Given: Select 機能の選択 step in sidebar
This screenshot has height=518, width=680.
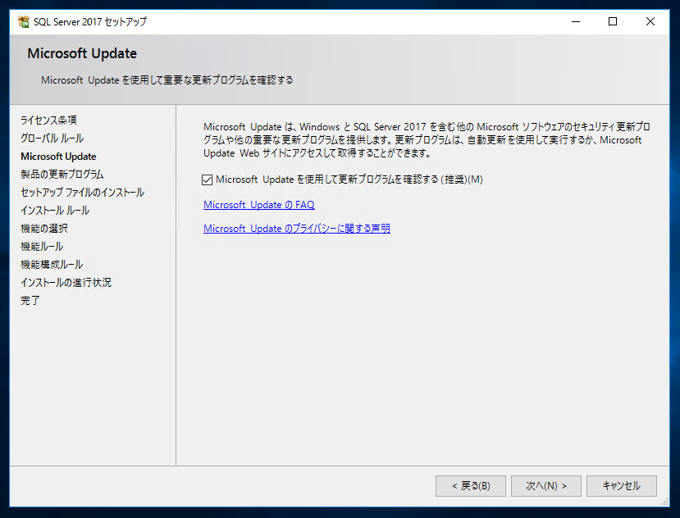Looking at the screenshot, I should (x=44, y=229).
